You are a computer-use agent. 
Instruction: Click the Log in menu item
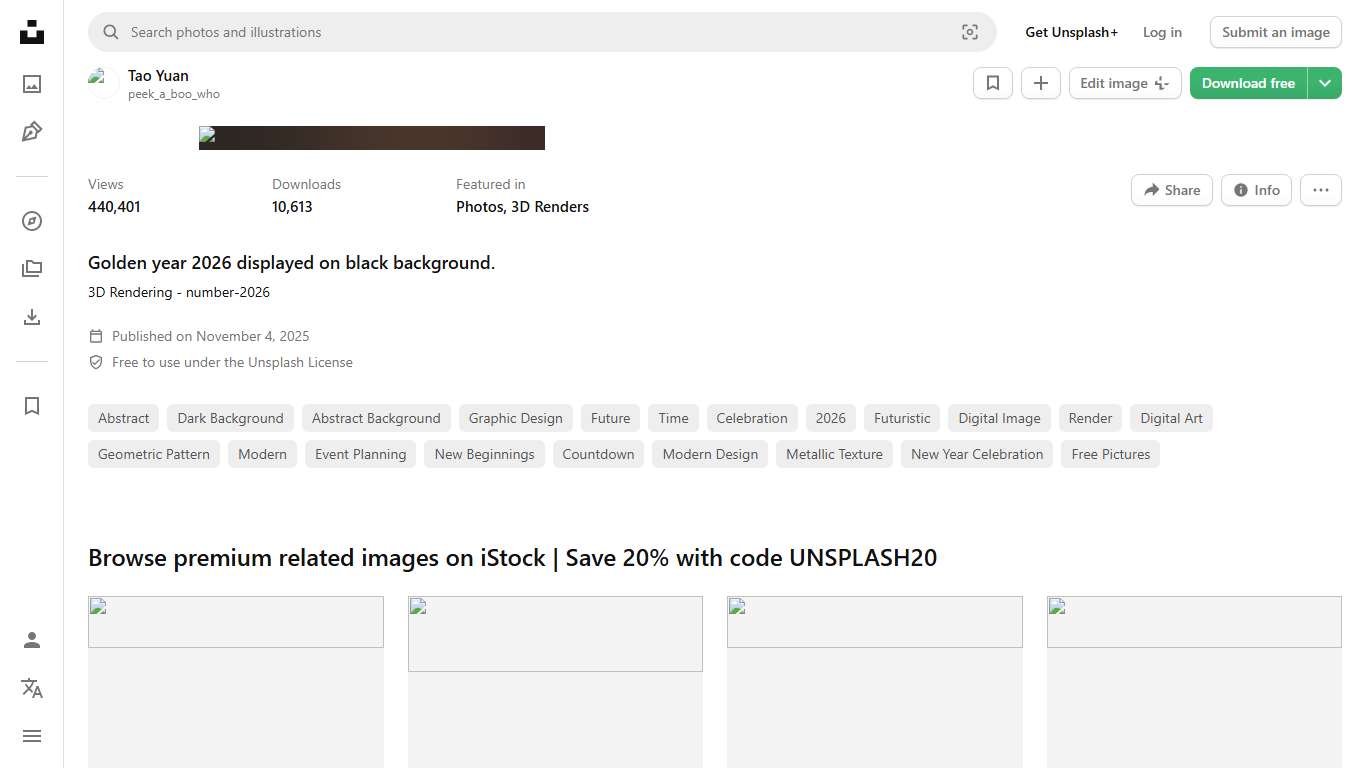coord(1162,32)
